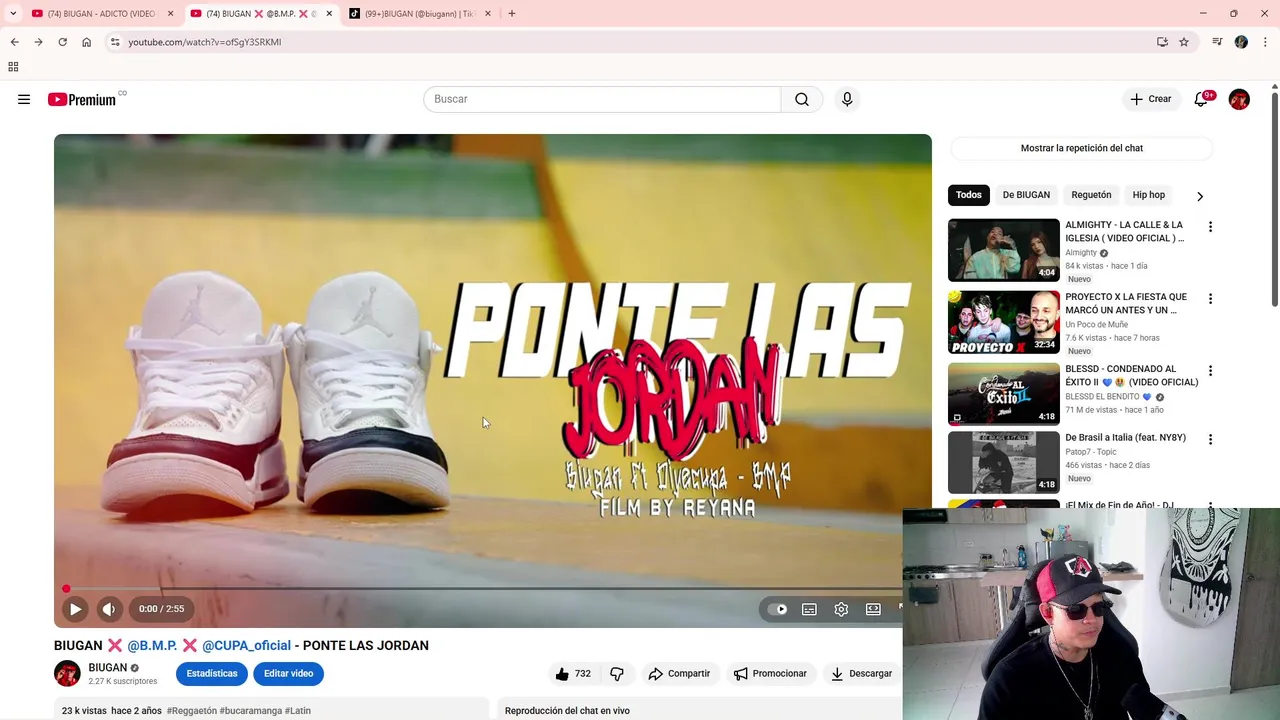Dislike the video with thumbs down
Screen dimensions: 1280x720
tap(617, 674)
